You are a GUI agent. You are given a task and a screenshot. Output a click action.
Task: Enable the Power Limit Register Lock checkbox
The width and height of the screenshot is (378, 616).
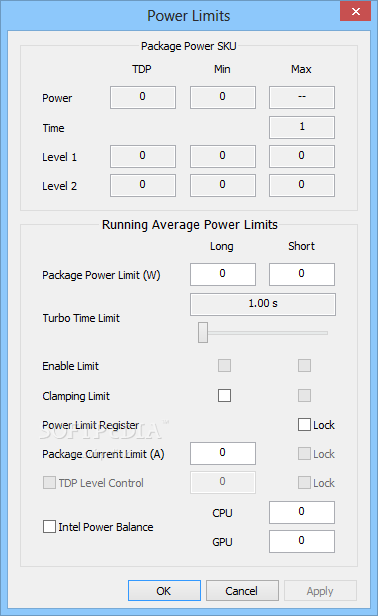click(305, 425)
